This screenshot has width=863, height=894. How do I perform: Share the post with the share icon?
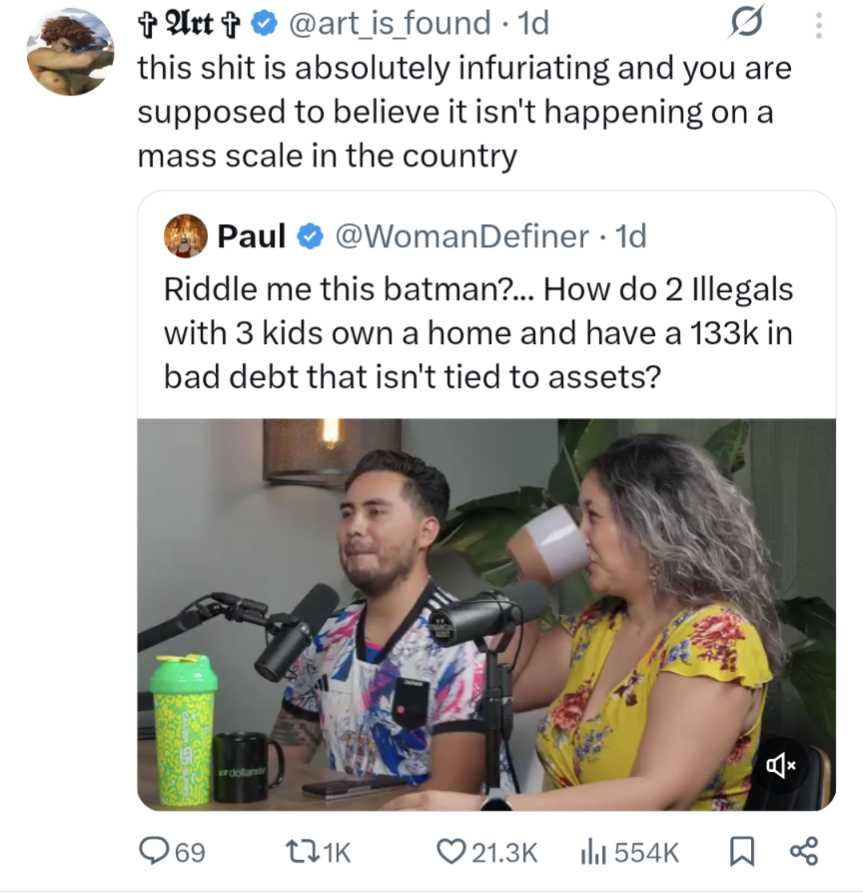tap(803, 852)
